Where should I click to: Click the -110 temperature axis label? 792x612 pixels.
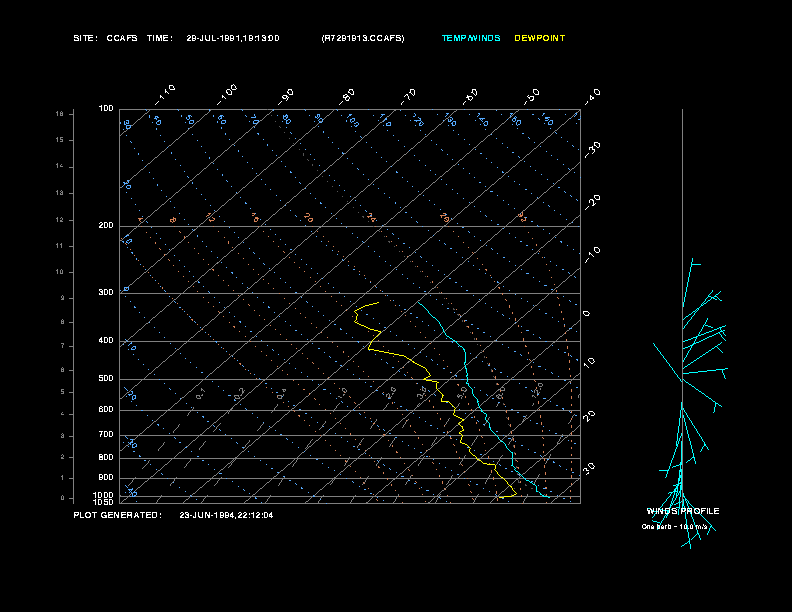pyautogui.click(x=164, y=95)
